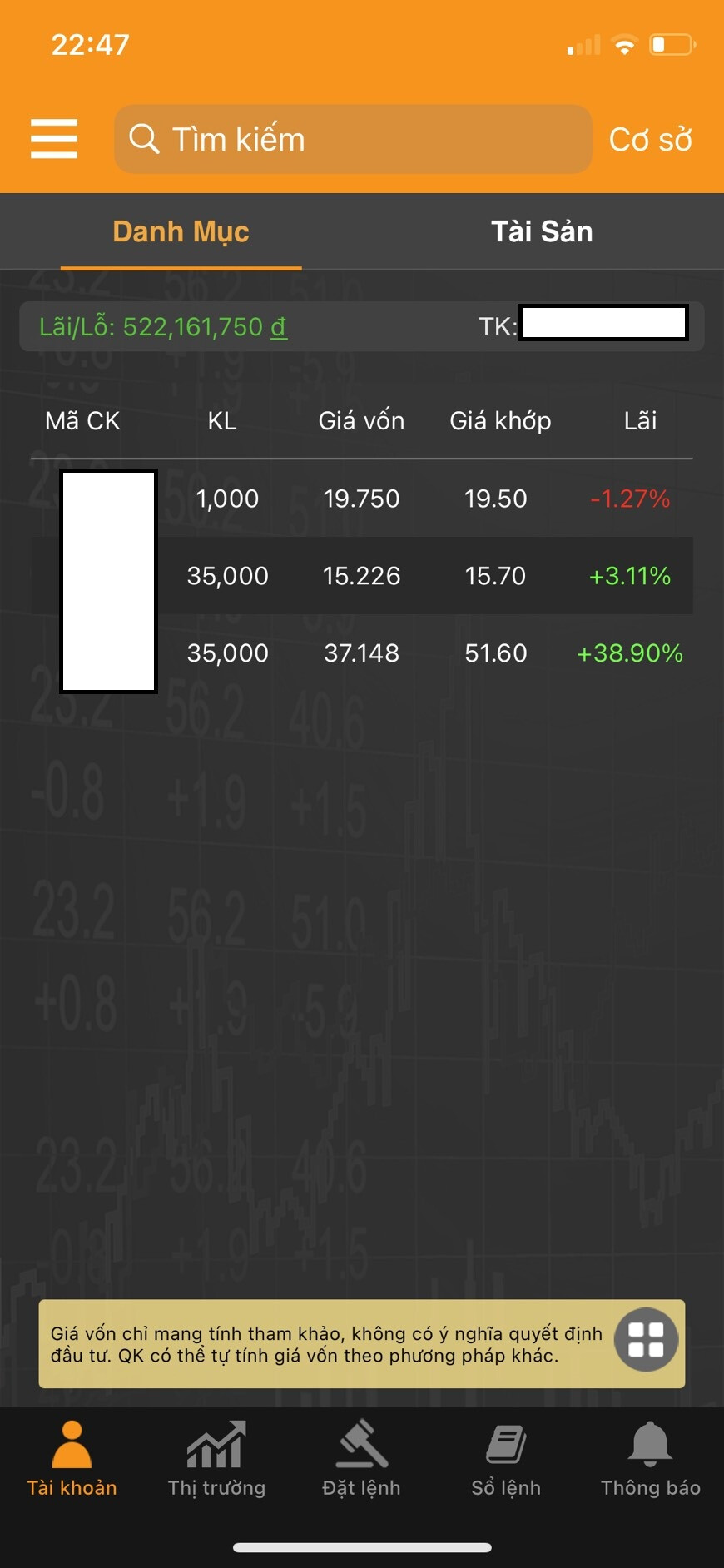This screenshot has height=1568, width=724.
Task: Open Sổ lệnh order book icon
Action: 506,1445
